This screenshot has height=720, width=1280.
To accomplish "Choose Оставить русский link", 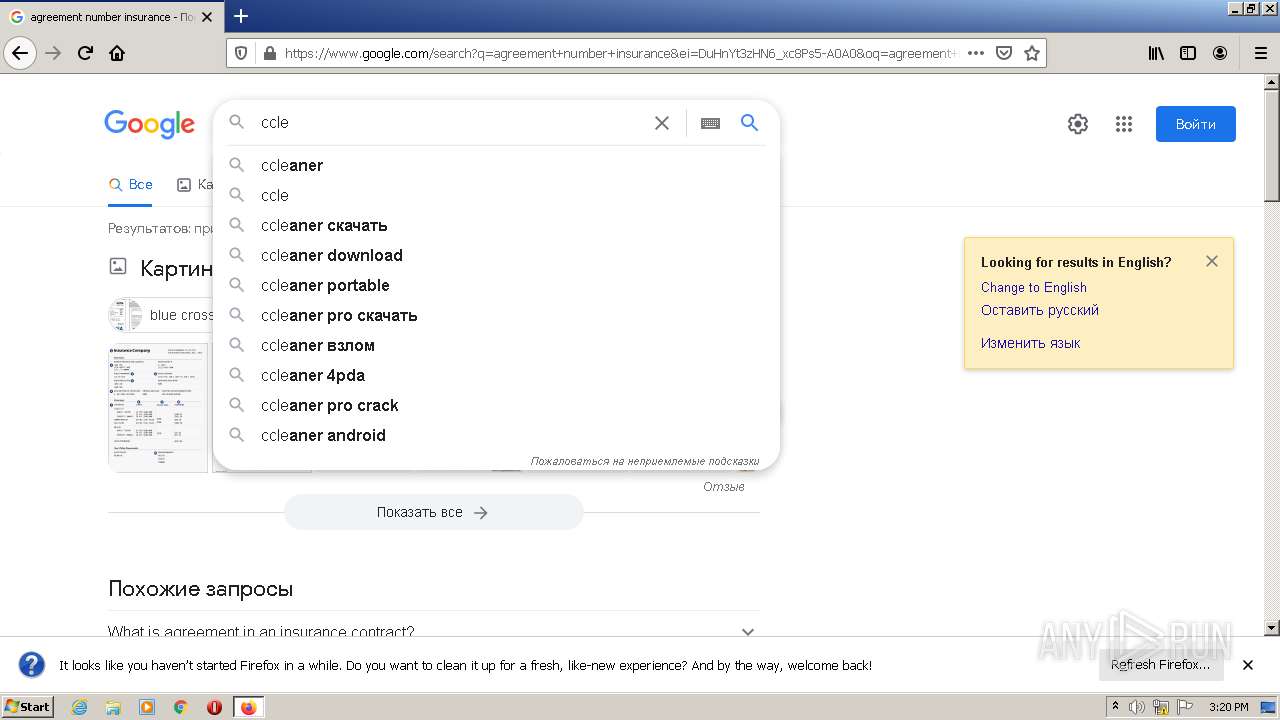I will click(1040, 310).
